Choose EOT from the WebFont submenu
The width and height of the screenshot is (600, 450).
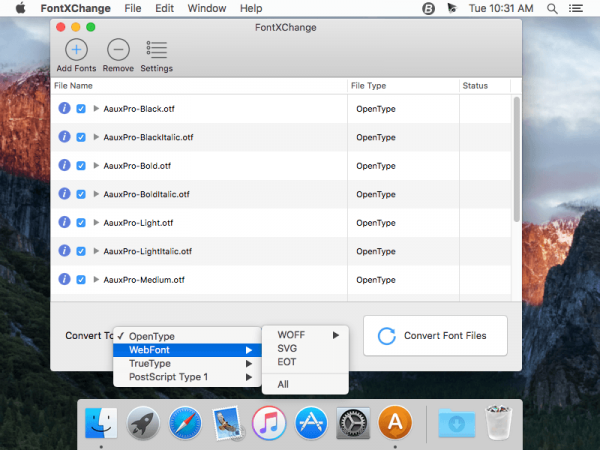coord(305,362)
